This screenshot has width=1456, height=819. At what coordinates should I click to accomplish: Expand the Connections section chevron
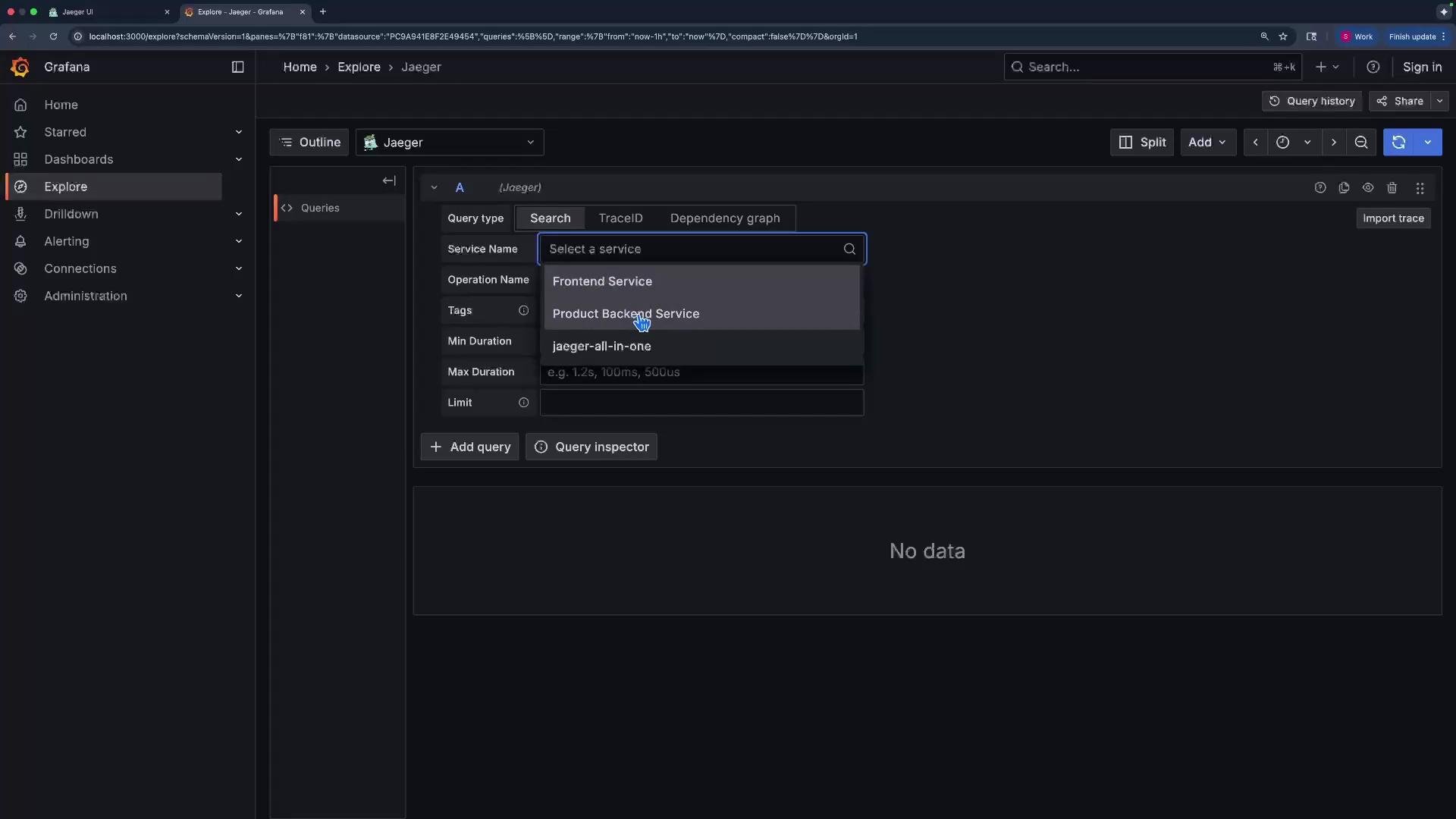pyautogui.click(x=239, y=268)
